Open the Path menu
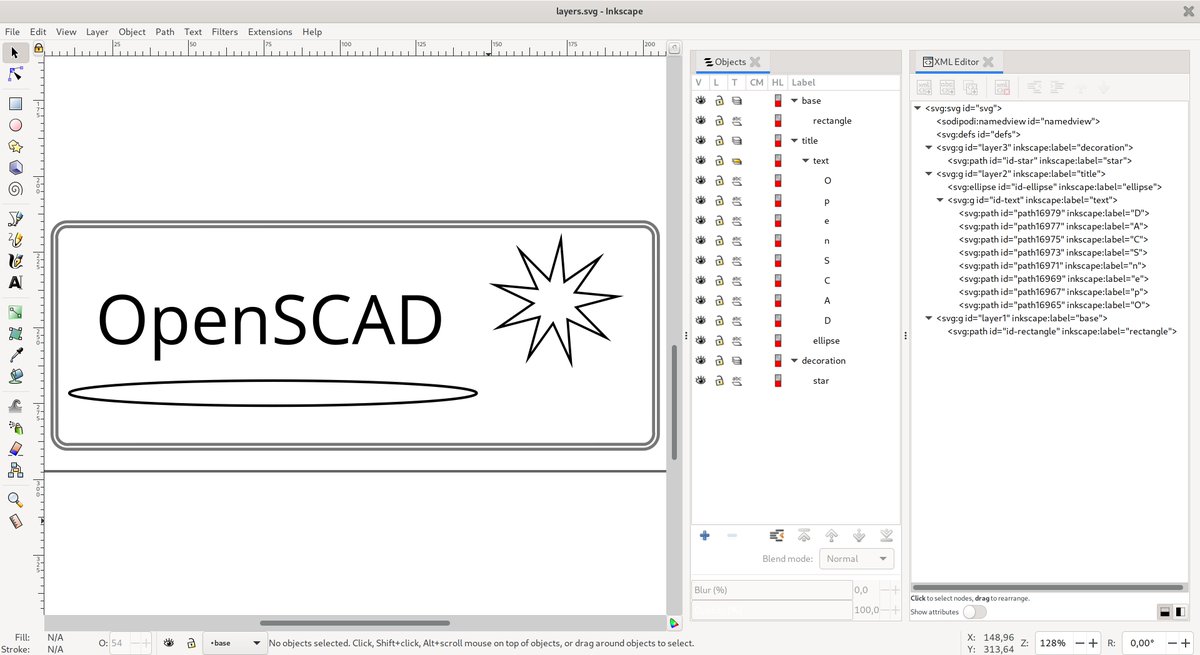 (165, 32)
